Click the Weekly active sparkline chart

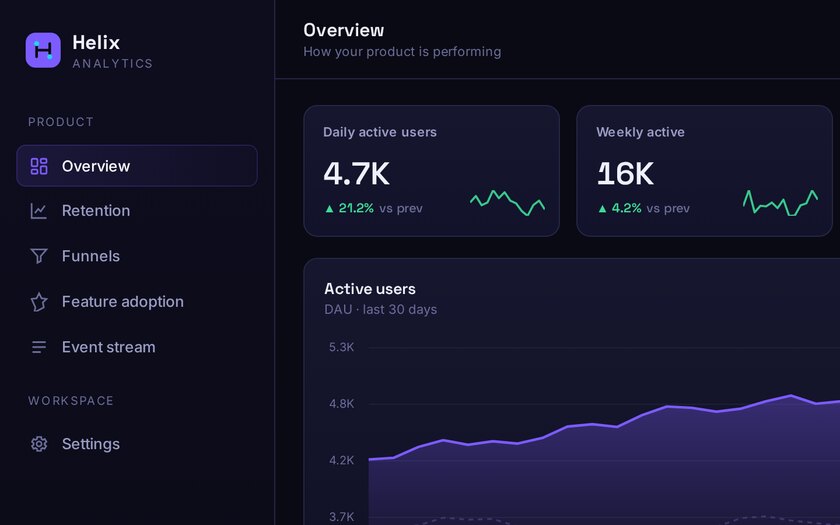coord(780,202)
